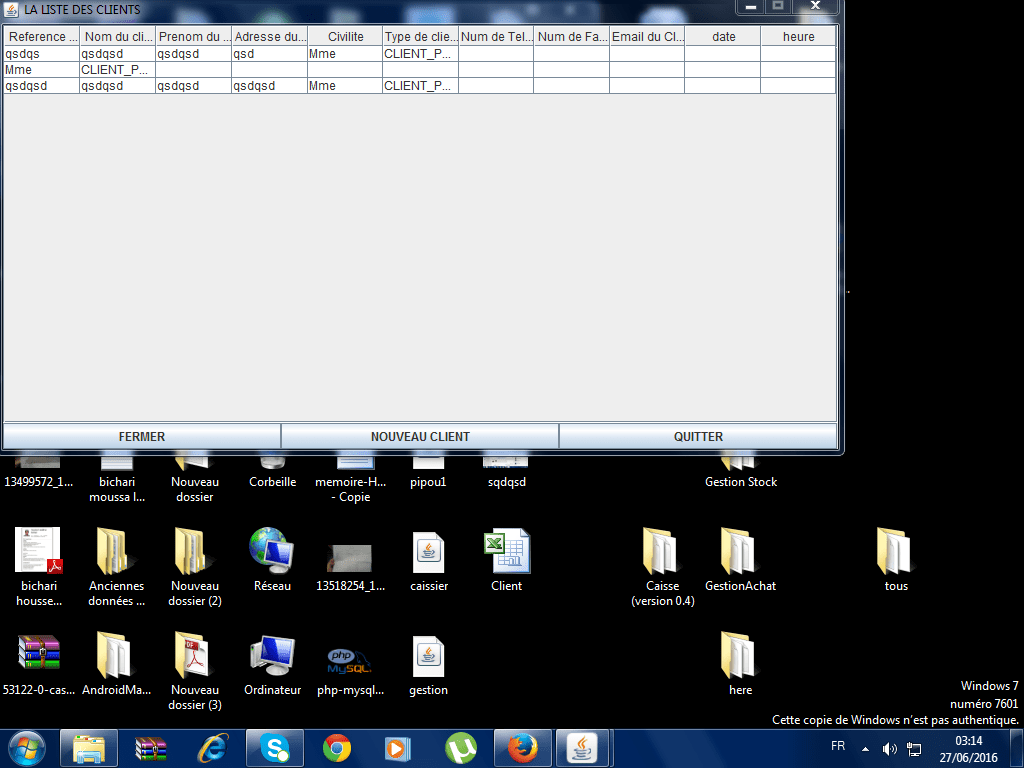The image size is (1024, 768).
Task: Click the volume icon in system tray
Action: point(889,748)
